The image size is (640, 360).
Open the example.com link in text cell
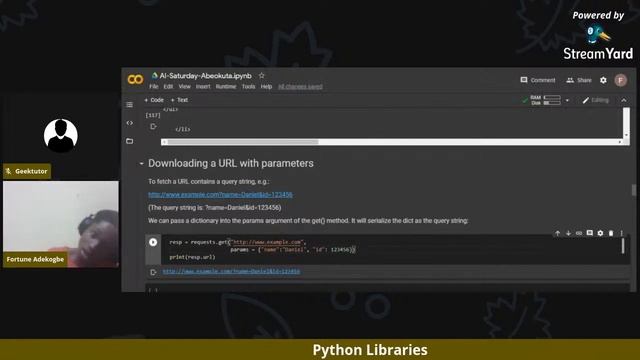pyautogui.click(x=220, y=195)
